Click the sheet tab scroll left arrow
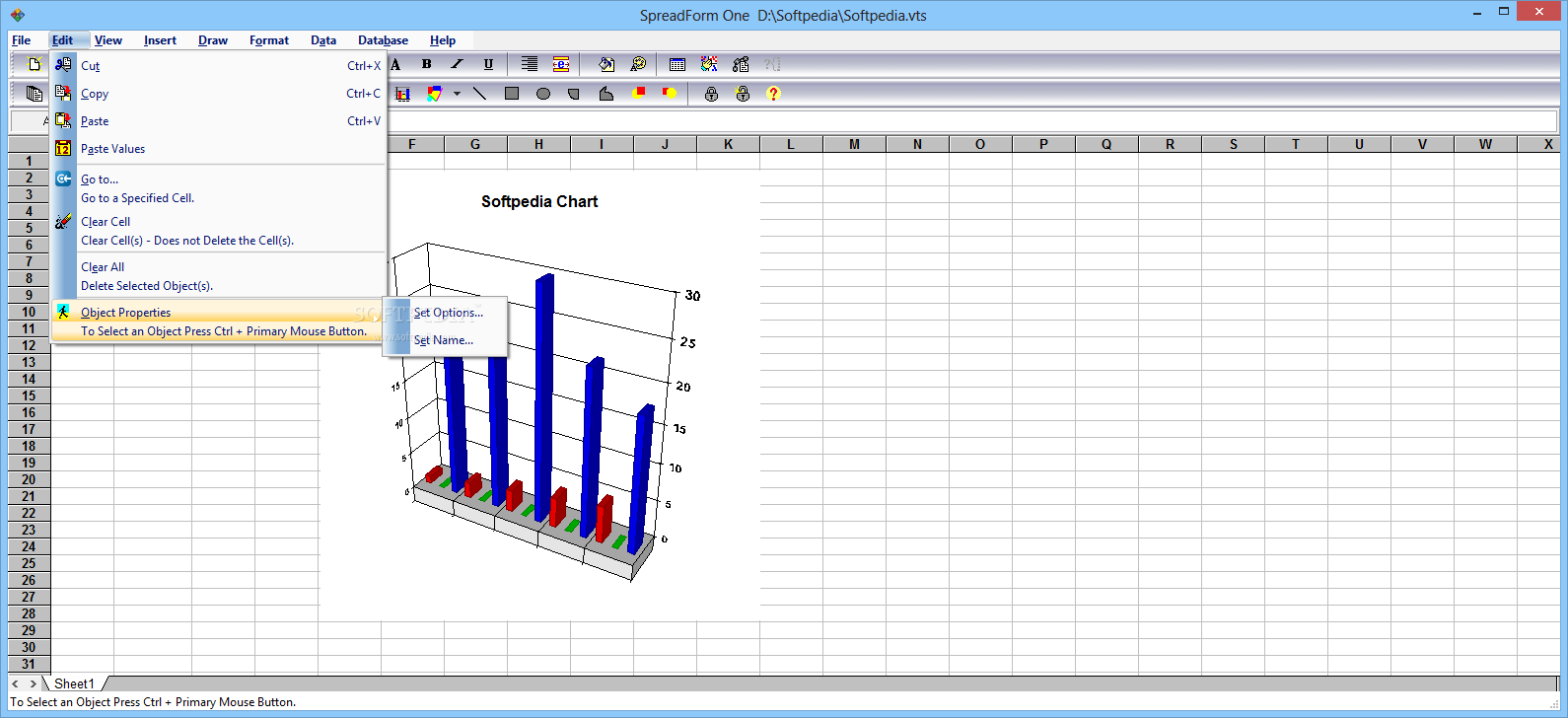Image resolution: width=1568 pixels, height=718 pixels. click(15, 683)
